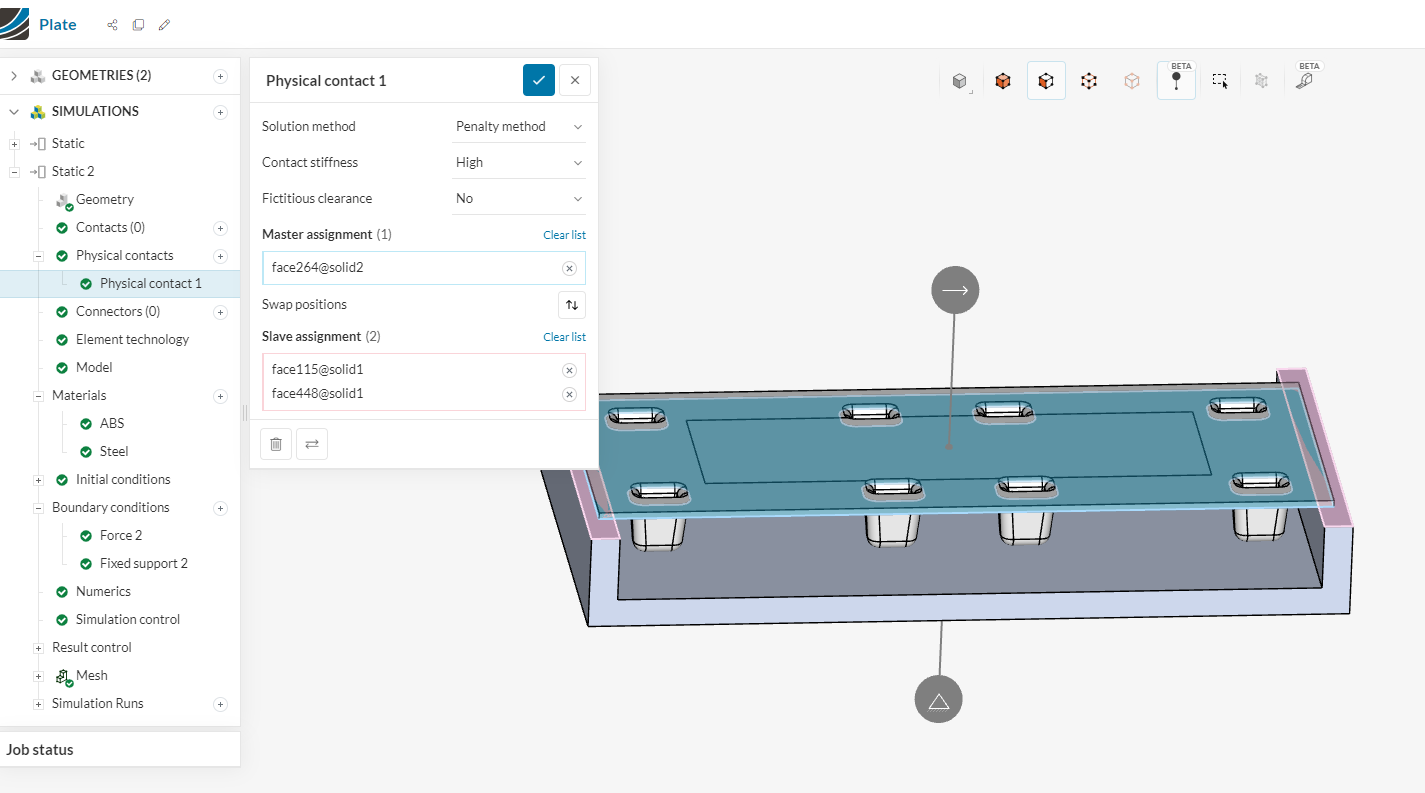Screen dimensions: 1425x793
Task: Select Fixed support 2 in tree
Action: pyautogui.click(x=143, y=563)
